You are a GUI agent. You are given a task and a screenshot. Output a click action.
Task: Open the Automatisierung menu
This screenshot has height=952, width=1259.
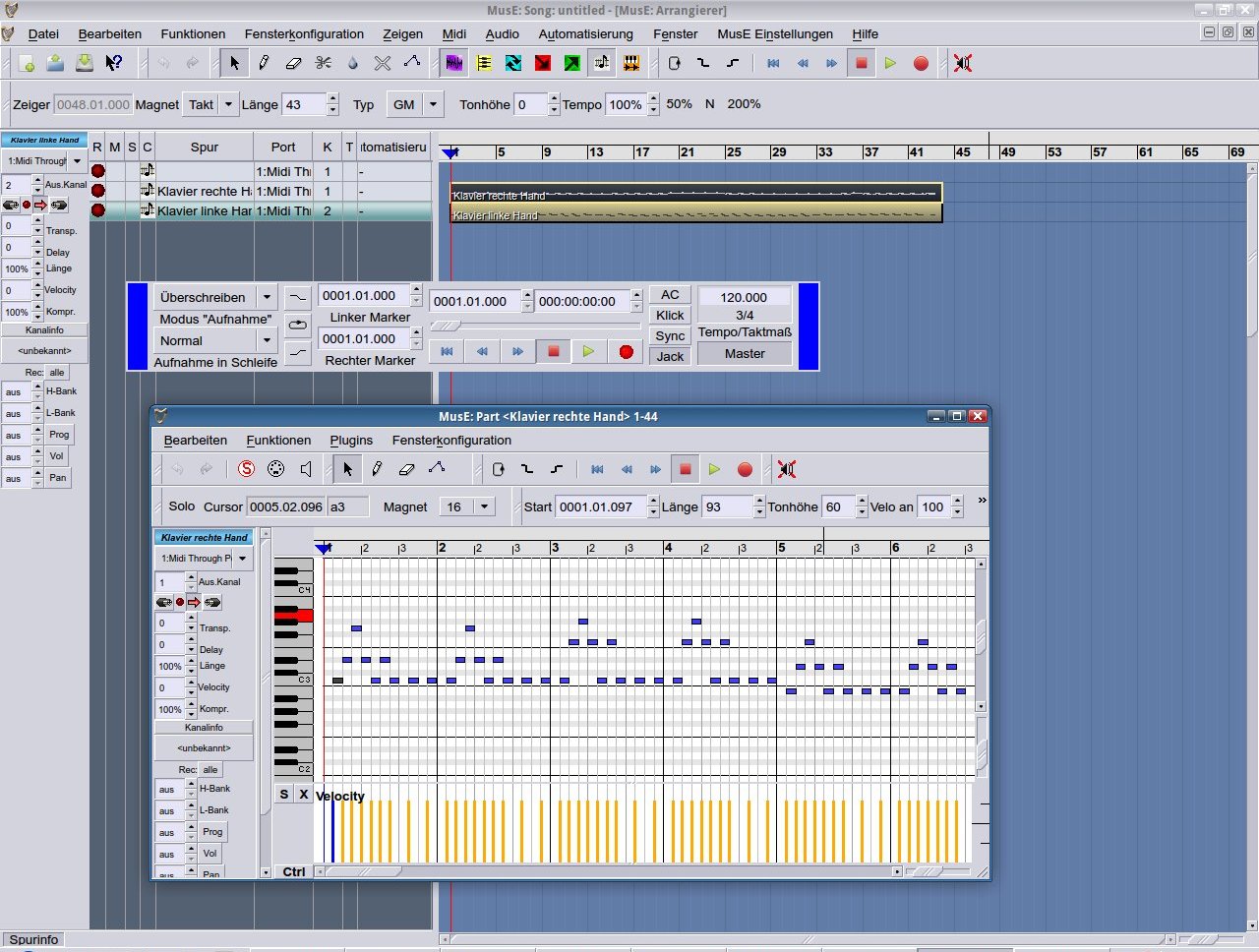(x=586, y=33)
